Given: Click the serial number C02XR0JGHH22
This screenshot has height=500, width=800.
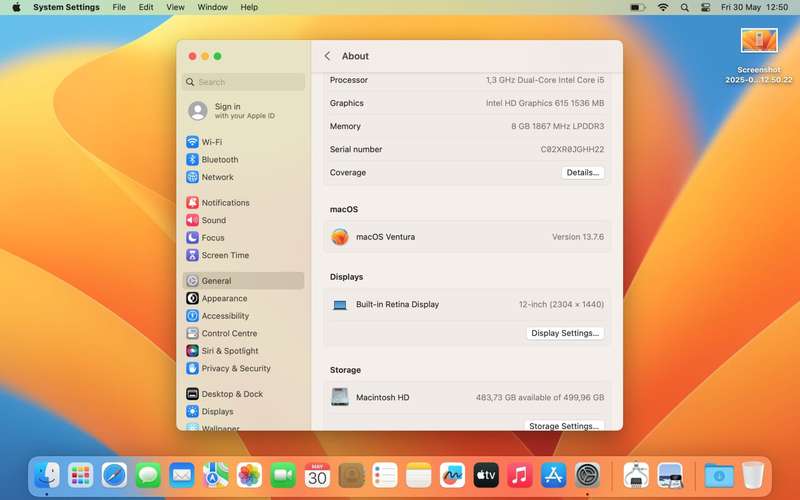Looking at the screenshot, I should [x=572, y=149].
